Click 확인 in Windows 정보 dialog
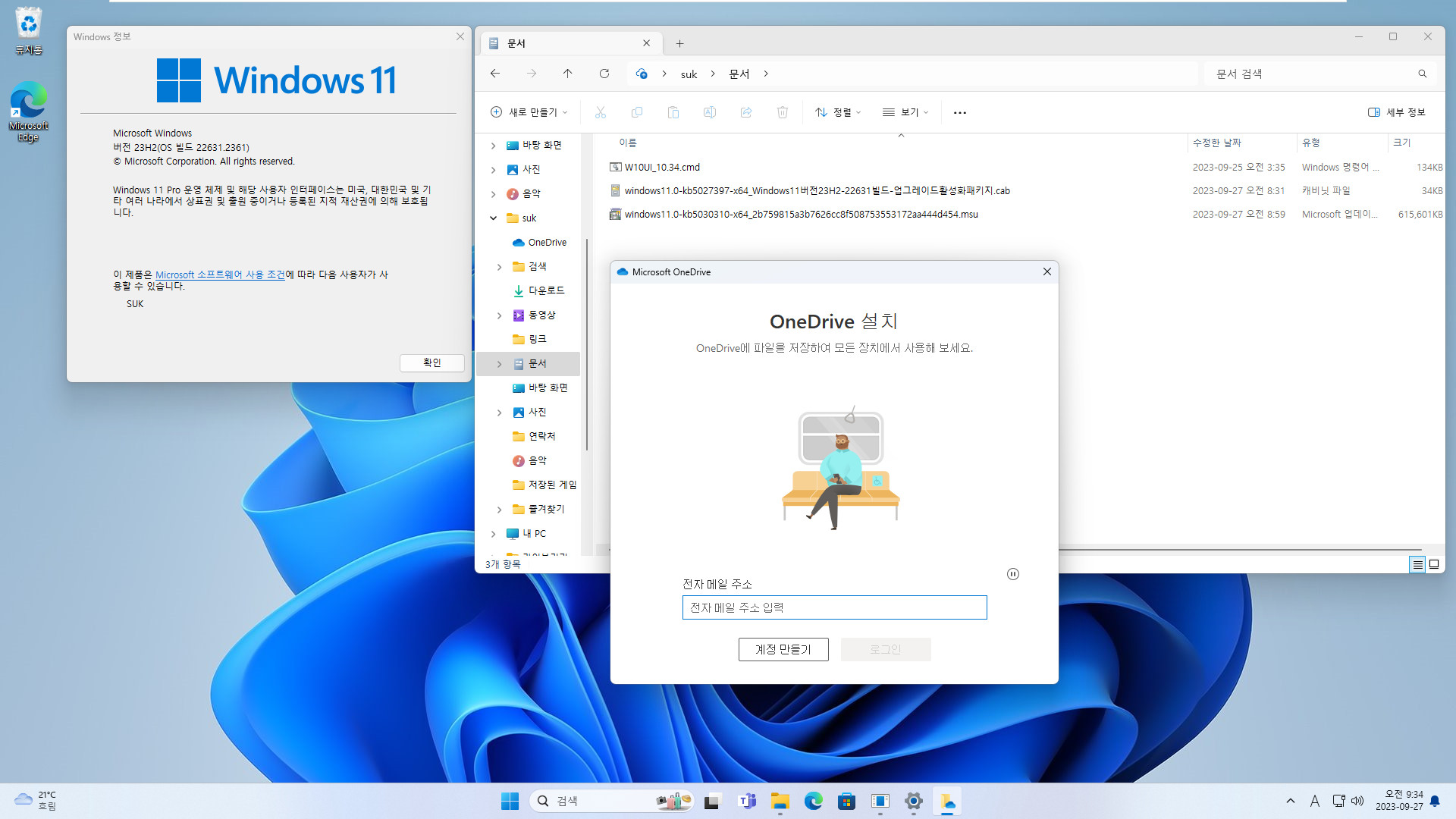Screen dimensions: 1456x819 [431, 362]
